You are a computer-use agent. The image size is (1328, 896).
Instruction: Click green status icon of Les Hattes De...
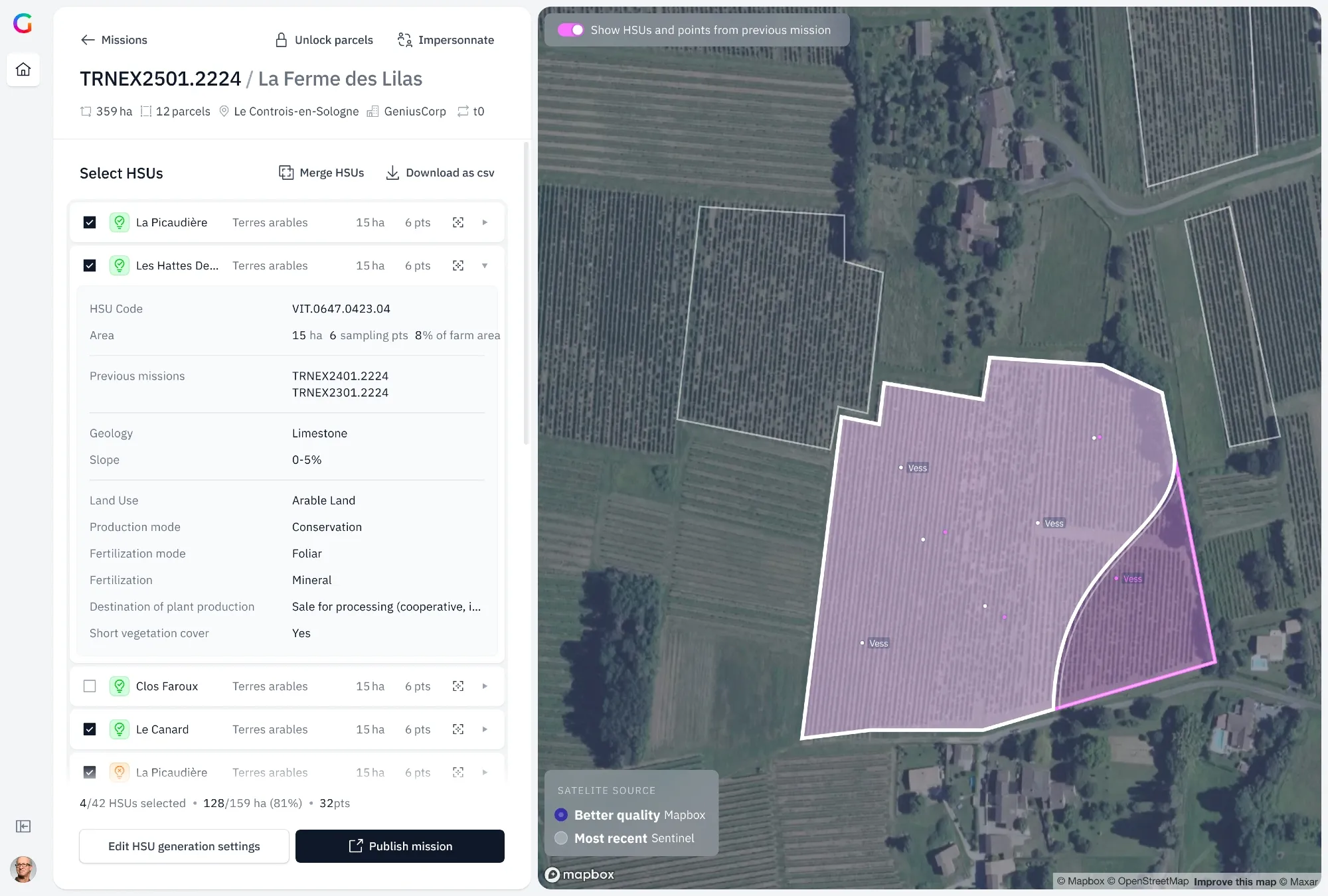click(120, 265)
